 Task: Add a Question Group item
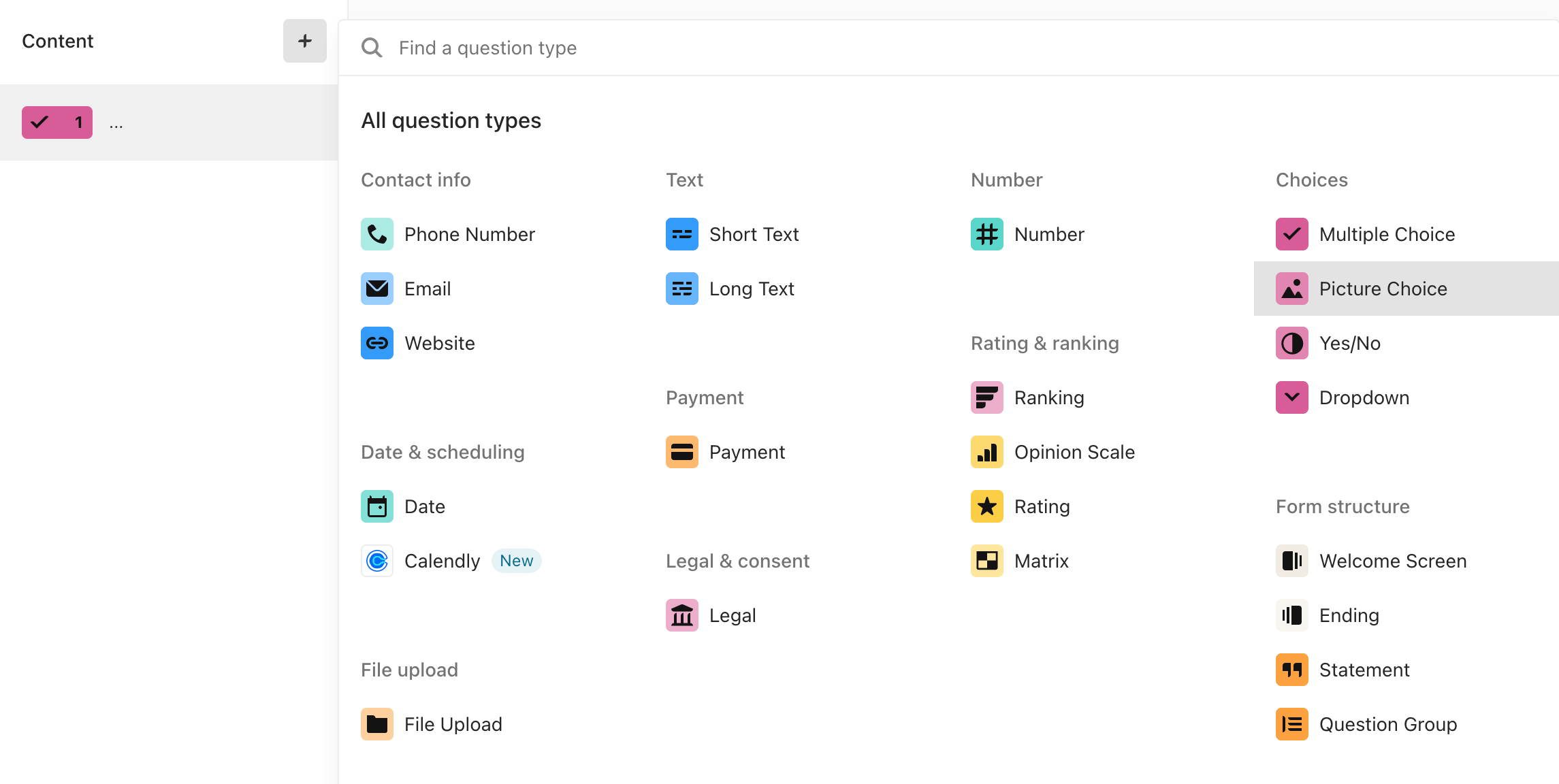(1407, 724)
